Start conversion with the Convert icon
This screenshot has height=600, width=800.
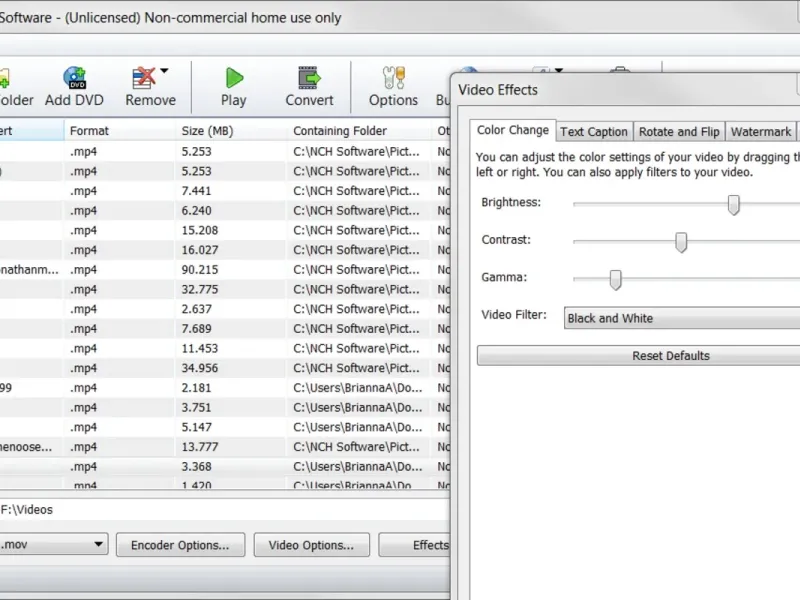point(309,78)
